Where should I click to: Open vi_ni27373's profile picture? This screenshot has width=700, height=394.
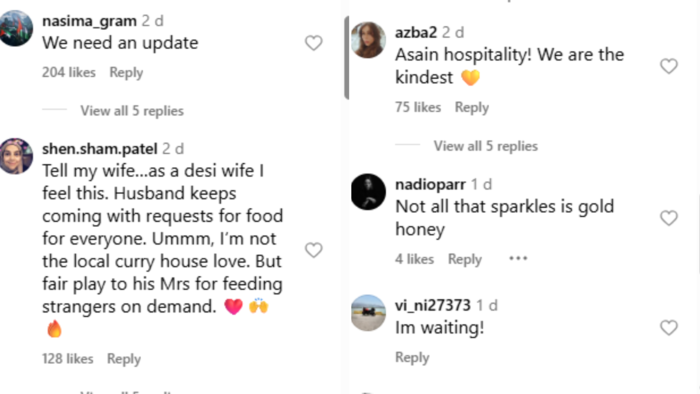tap(368, 313)
